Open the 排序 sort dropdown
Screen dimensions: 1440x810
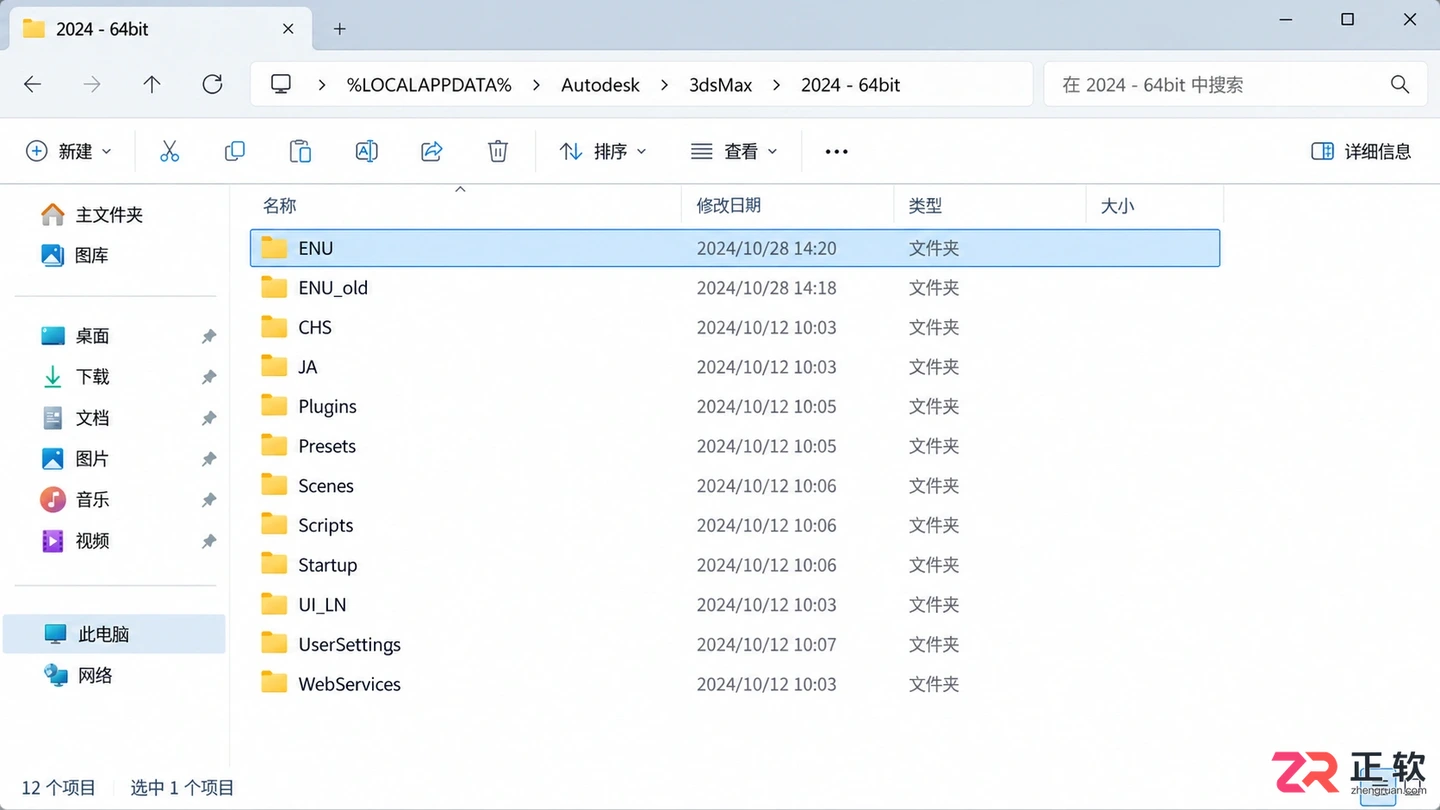pos(603,151)
